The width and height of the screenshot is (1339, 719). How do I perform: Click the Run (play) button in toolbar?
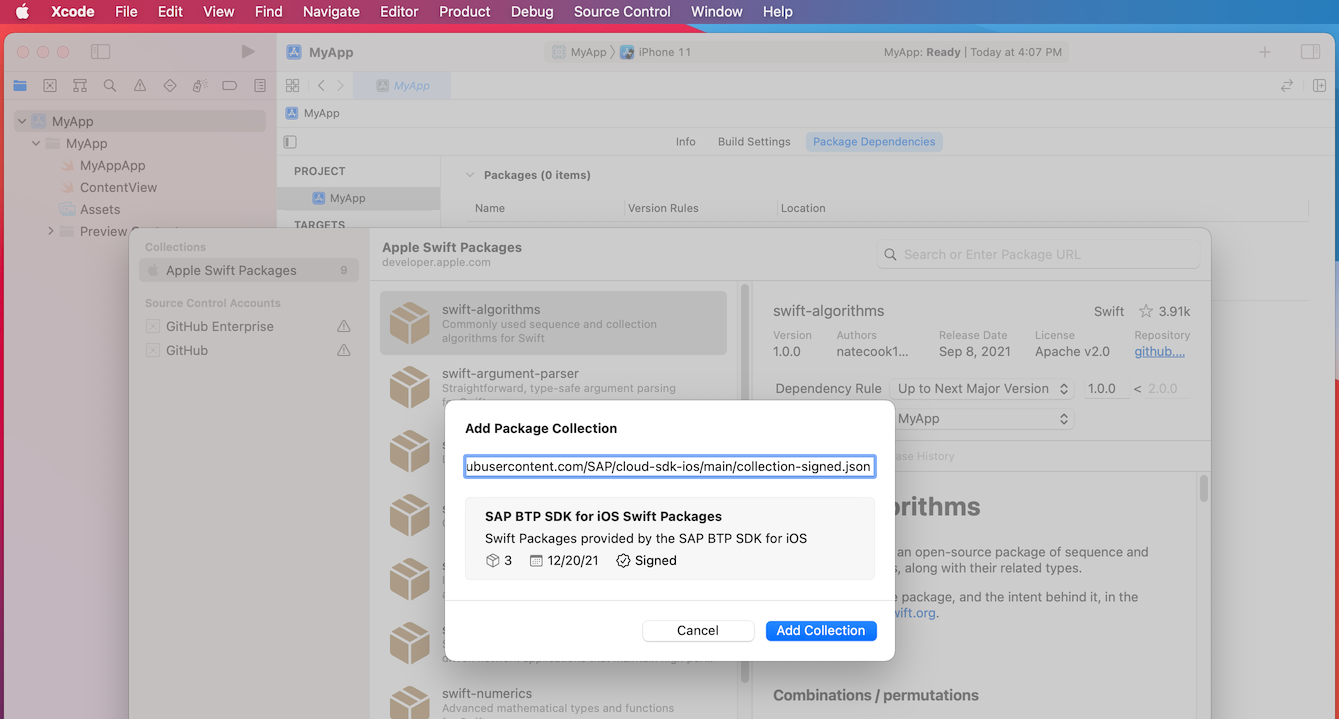pyautogui.click(x=248, y=52)
